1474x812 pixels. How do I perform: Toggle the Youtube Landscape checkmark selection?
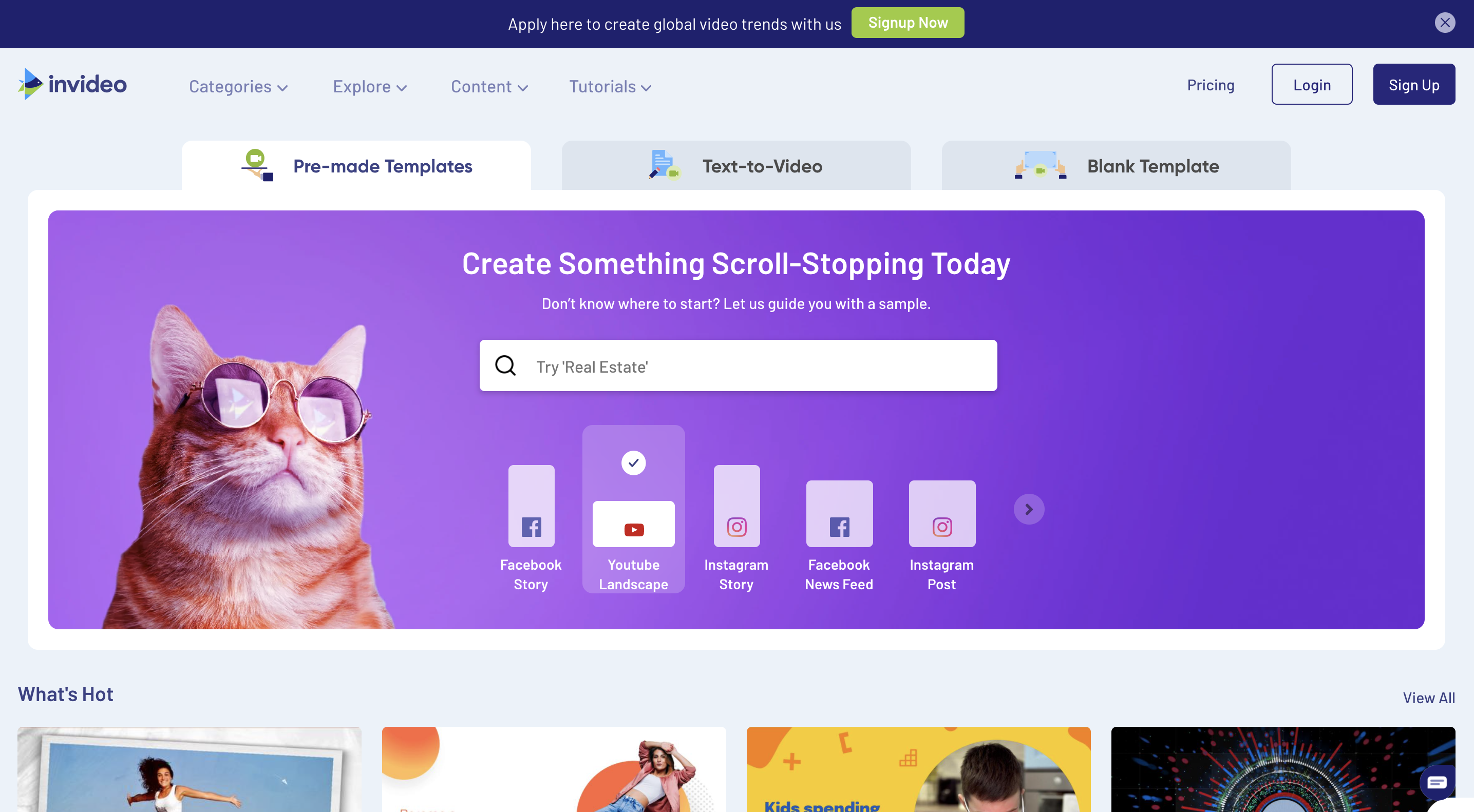[633, 462]
